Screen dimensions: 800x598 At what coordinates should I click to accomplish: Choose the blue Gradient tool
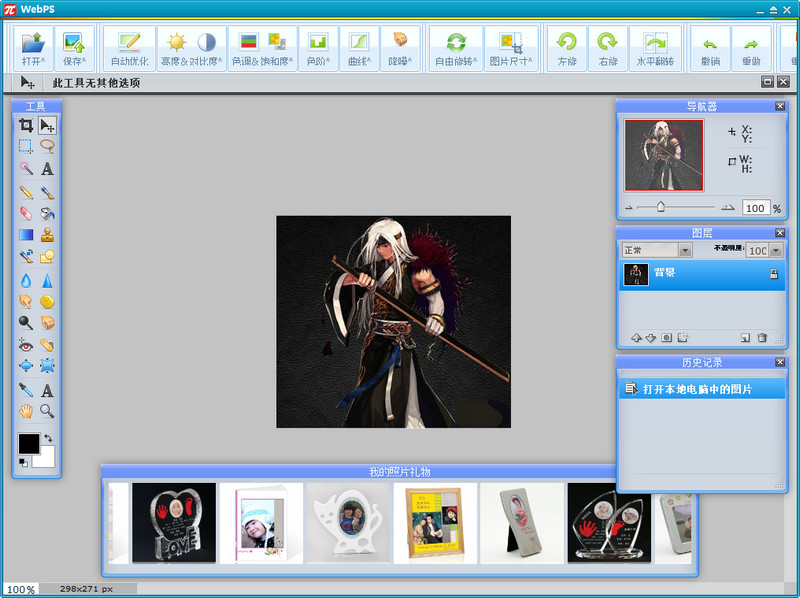point(26,235)
